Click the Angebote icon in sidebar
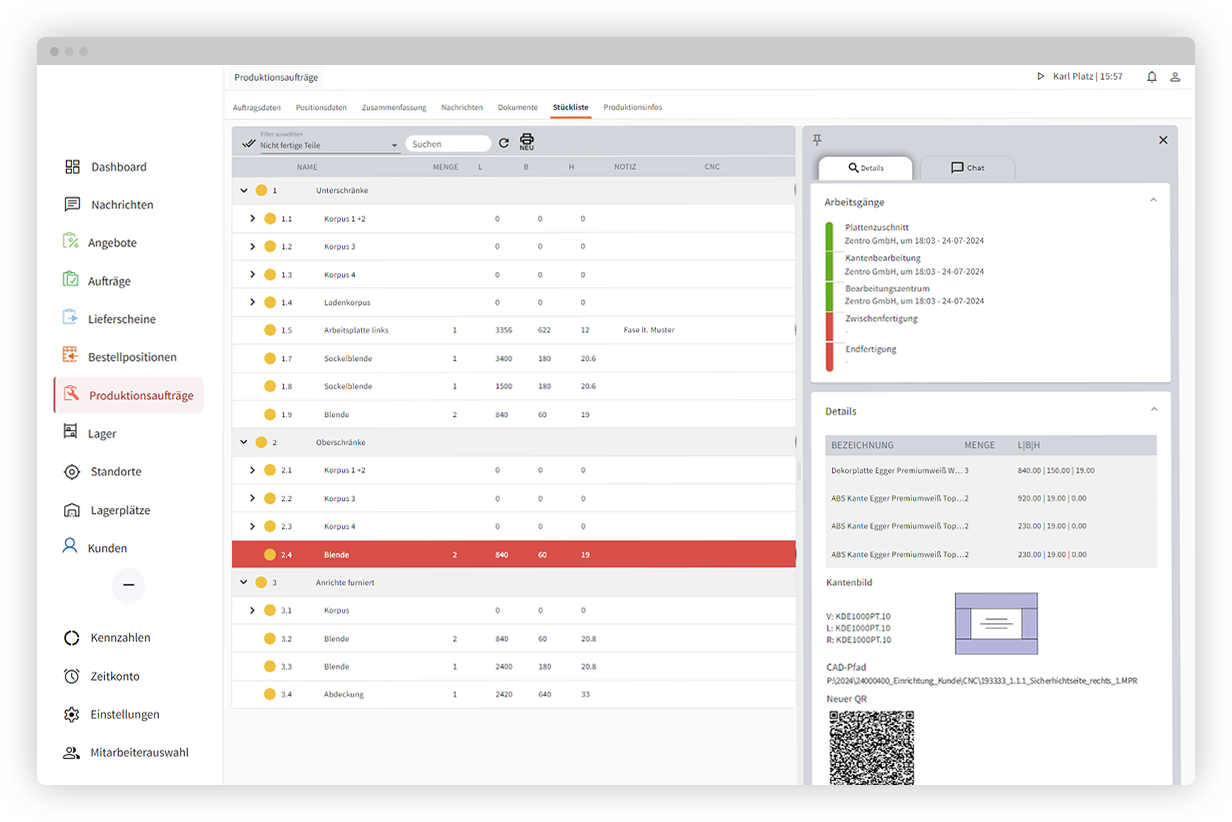 70,241
